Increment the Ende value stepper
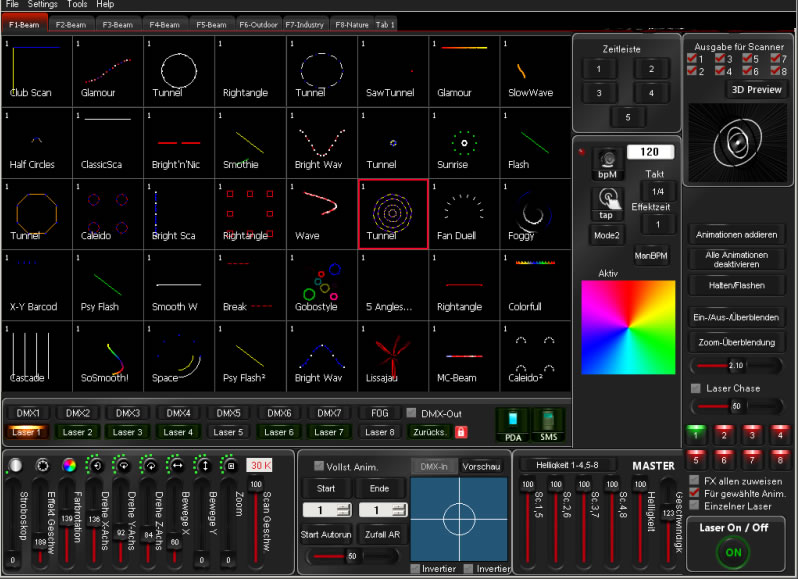 [400, 507]
